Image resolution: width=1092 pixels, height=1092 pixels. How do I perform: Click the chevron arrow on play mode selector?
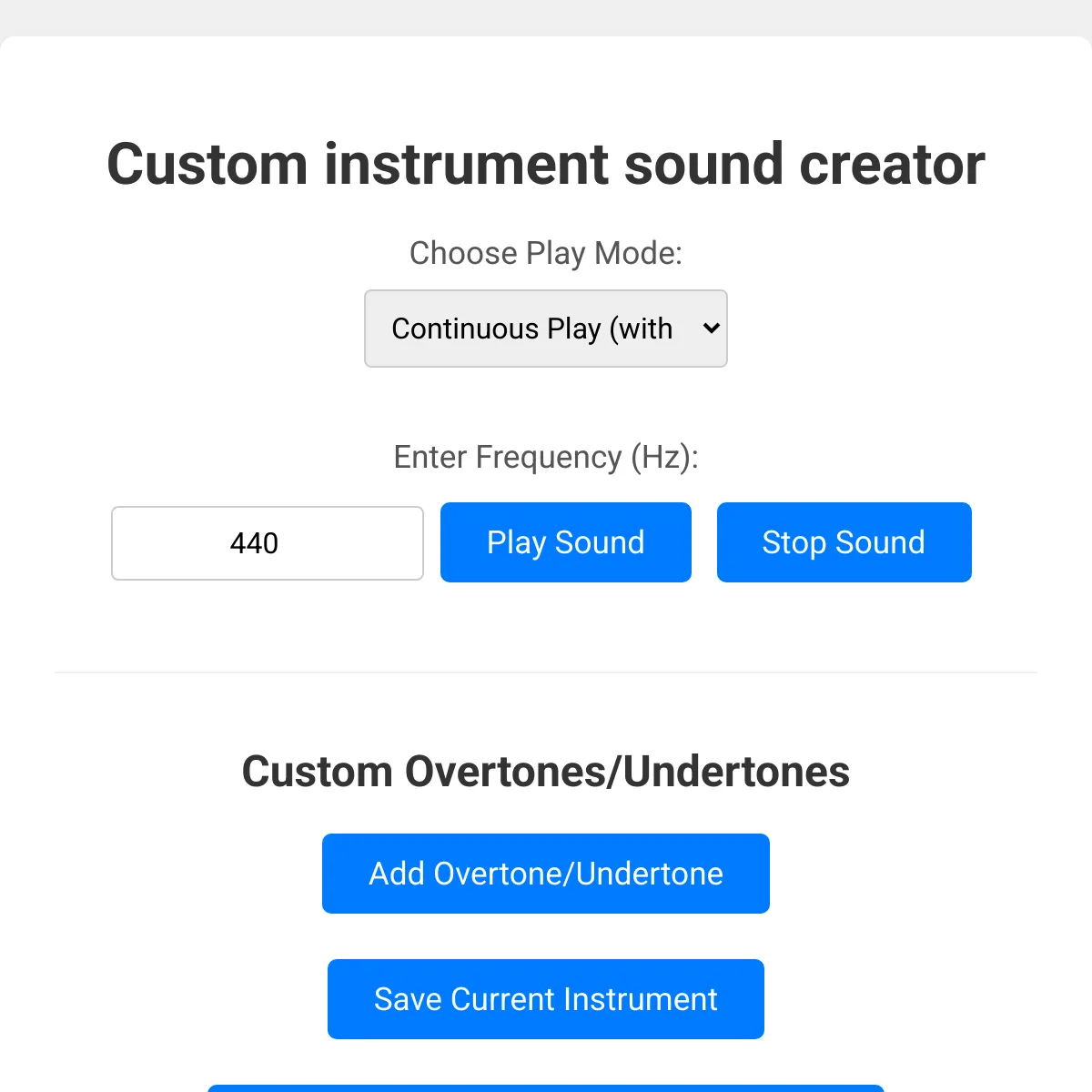712,329
